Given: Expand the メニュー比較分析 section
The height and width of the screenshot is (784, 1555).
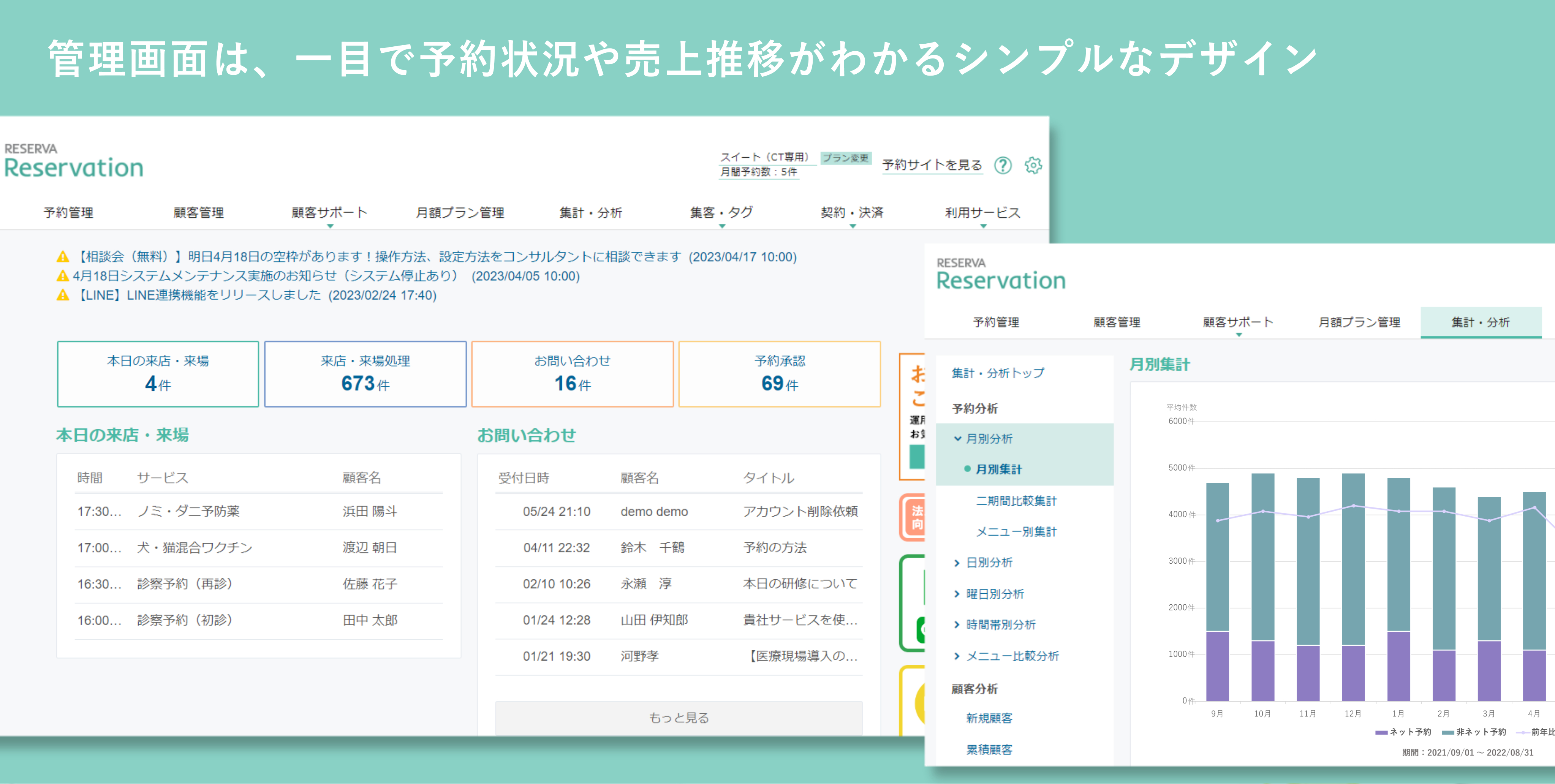Looking at the screenshot, I should (x=957, y=656).
